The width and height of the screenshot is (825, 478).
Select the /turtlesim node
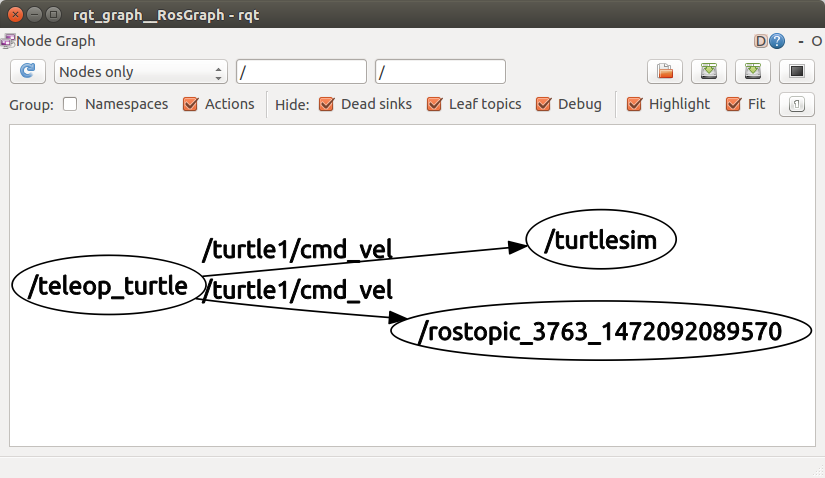pyautogui.click(x=601, y=240)
